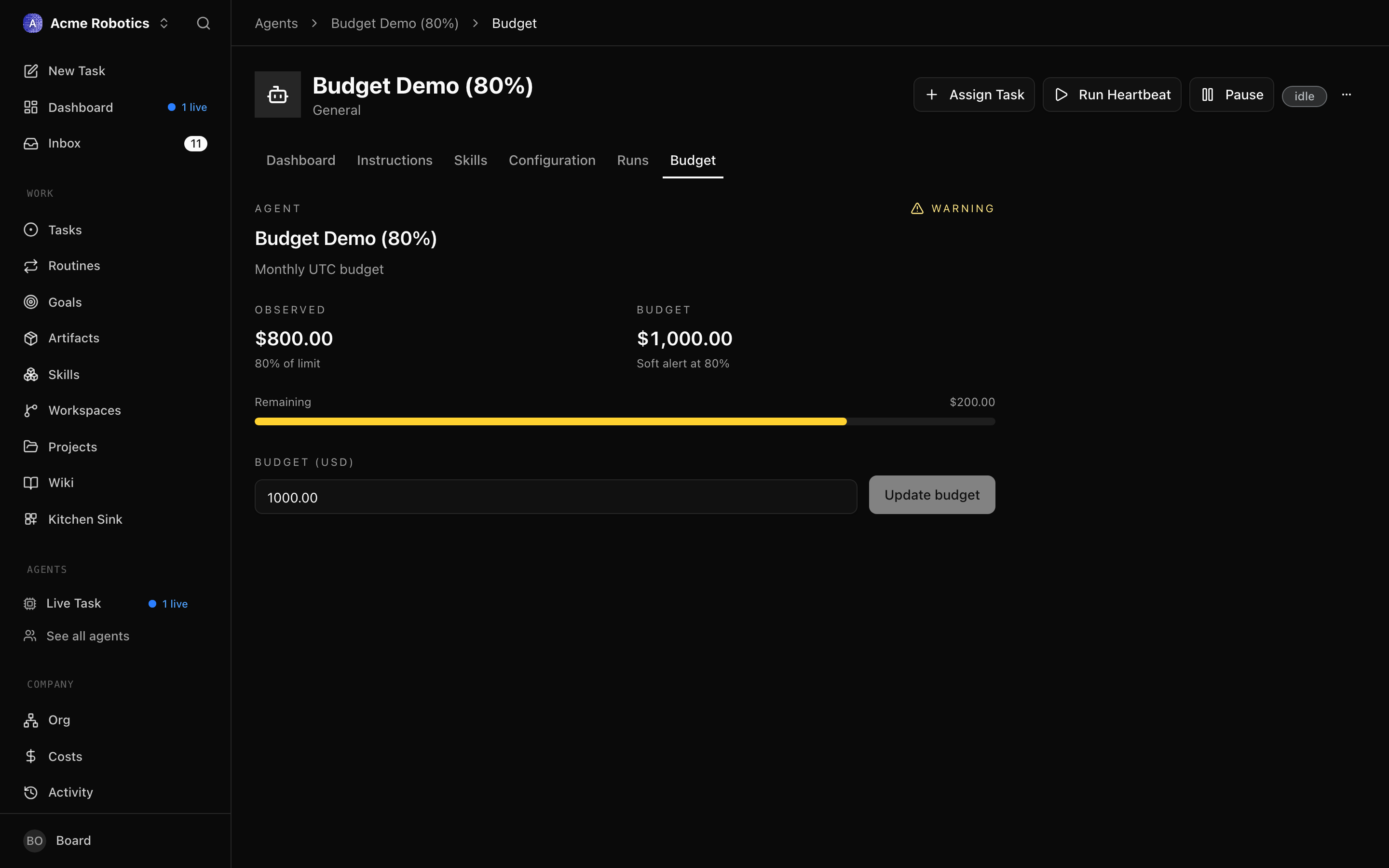Click the Org hierarchy icon

tap(31, 720)
